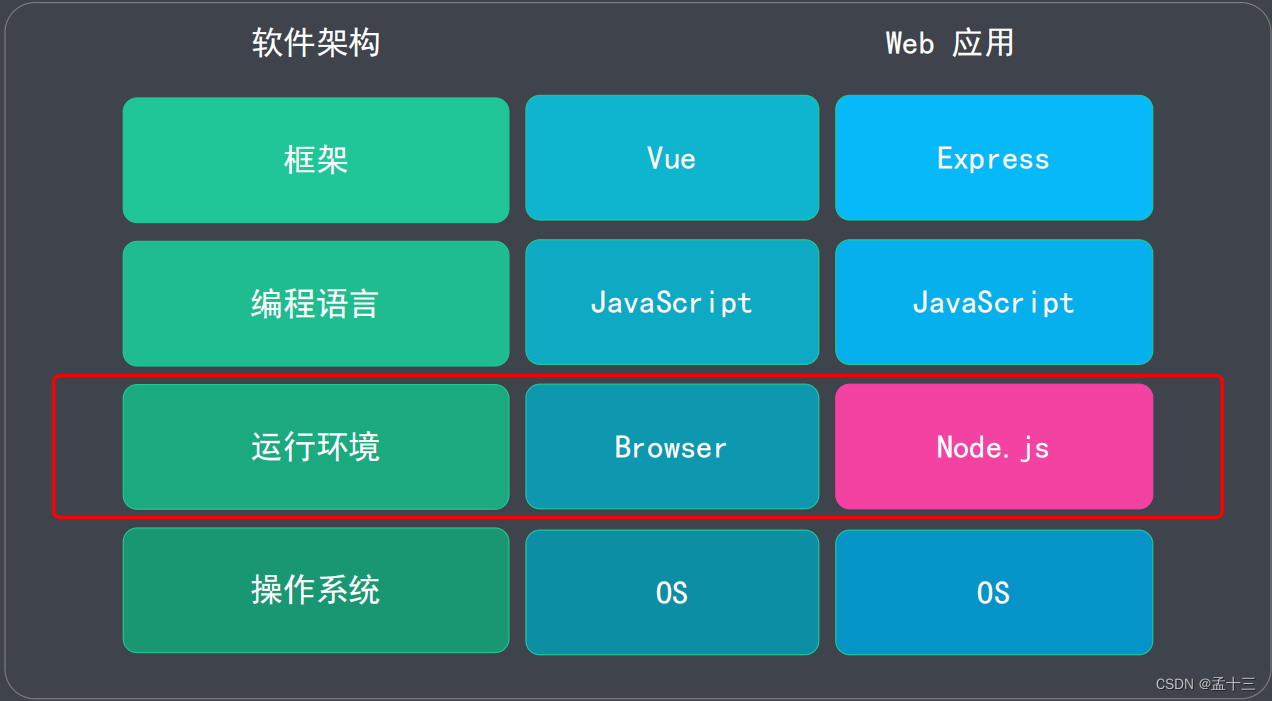Click the Web 应用 heading
This screenshot has width=1272, height=701.
tap(950, 43)
